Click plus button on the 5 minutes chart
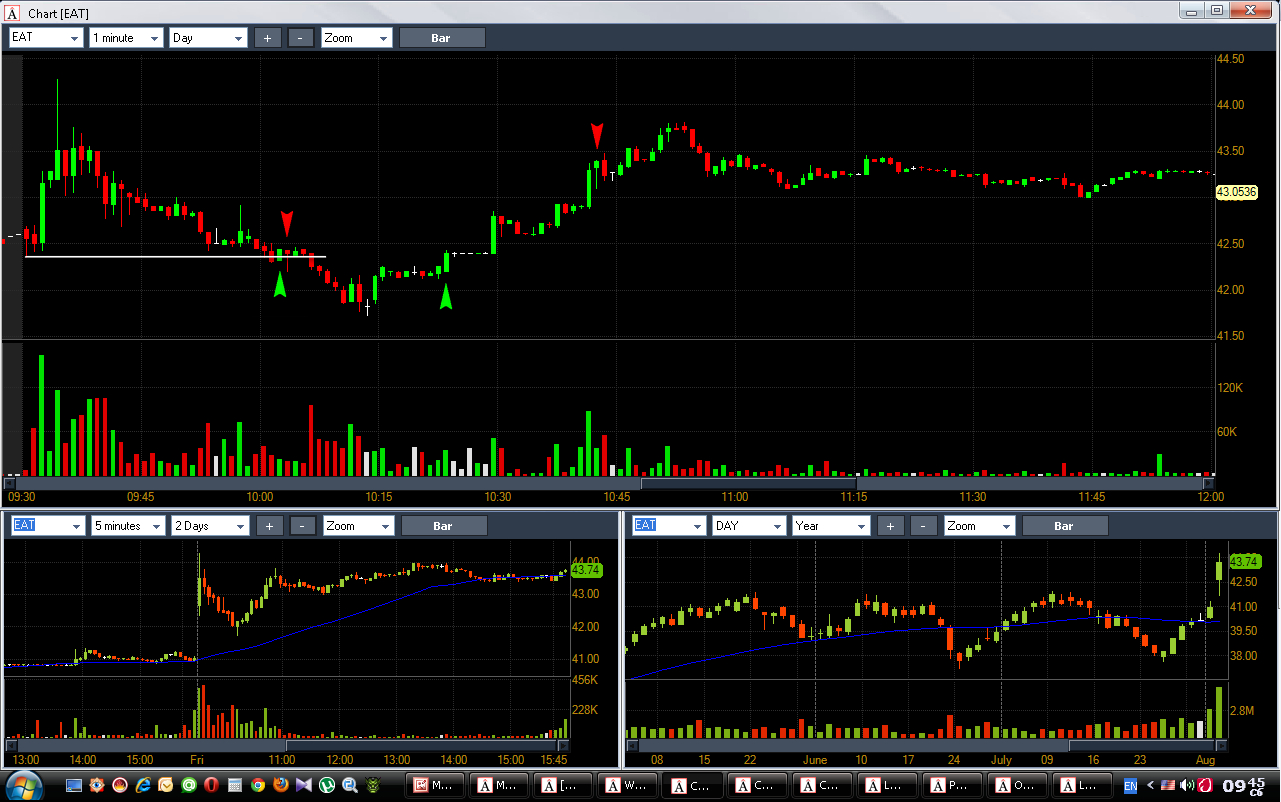The width and height of the screenshot is (1281, 802). tap(270, 526)
